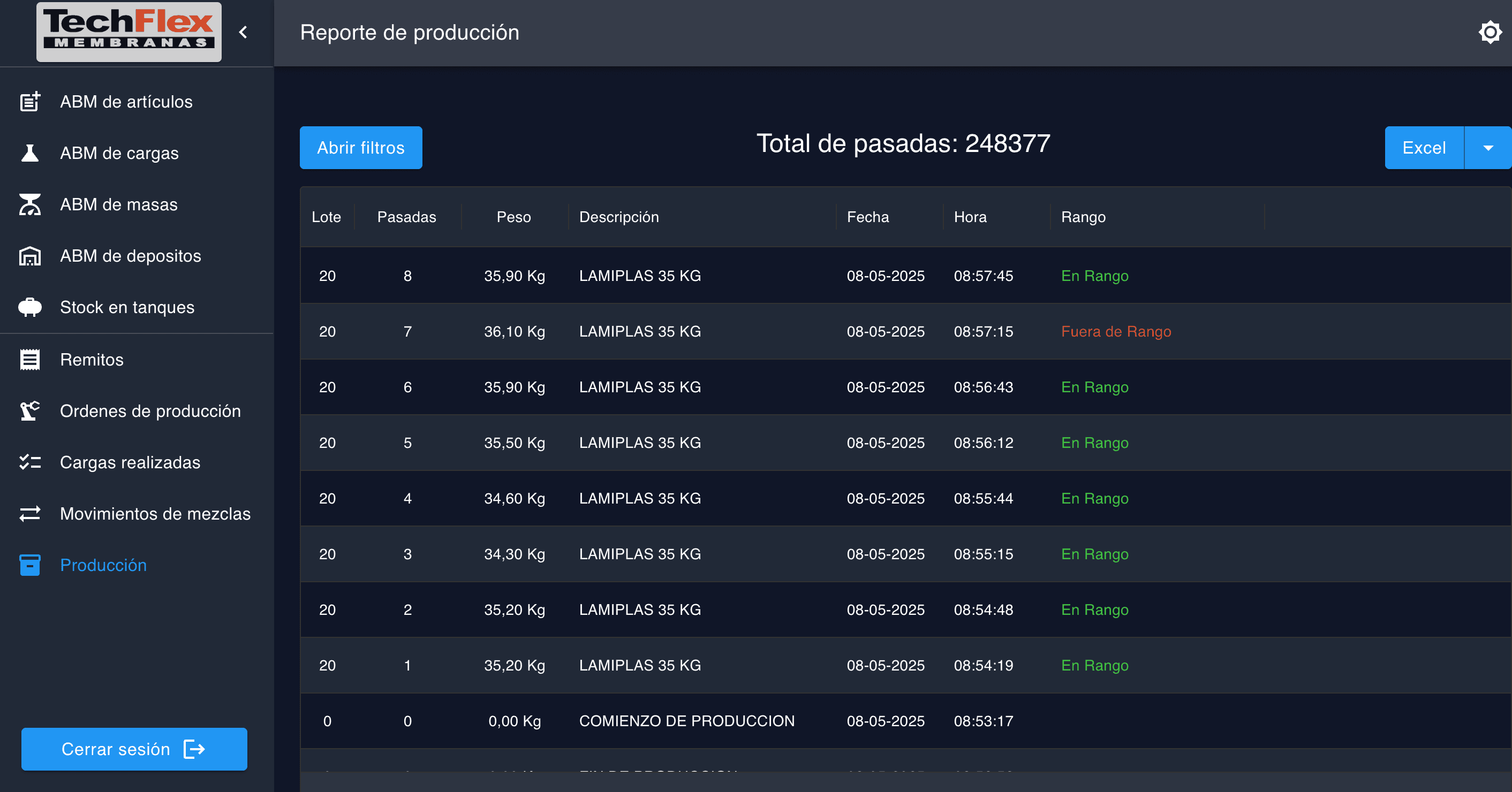Toggle light/dark theme with the sun icon
This screenshot has width=1512, height=792.
click(x=1489, y=32)
